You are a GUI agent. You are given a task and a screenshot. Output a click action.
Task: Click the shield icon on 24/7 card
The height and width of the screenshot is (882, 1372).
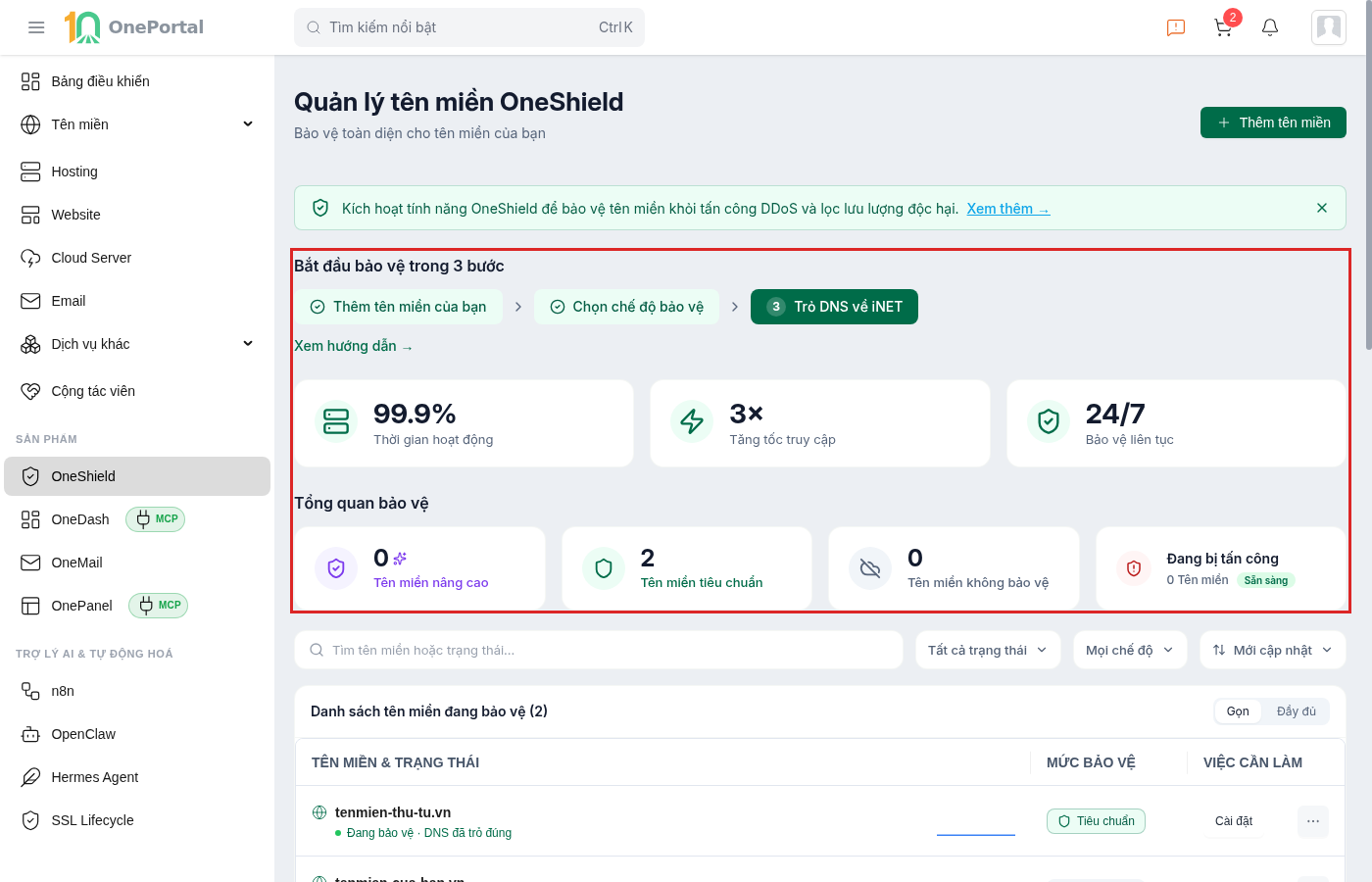(1049, 421)
